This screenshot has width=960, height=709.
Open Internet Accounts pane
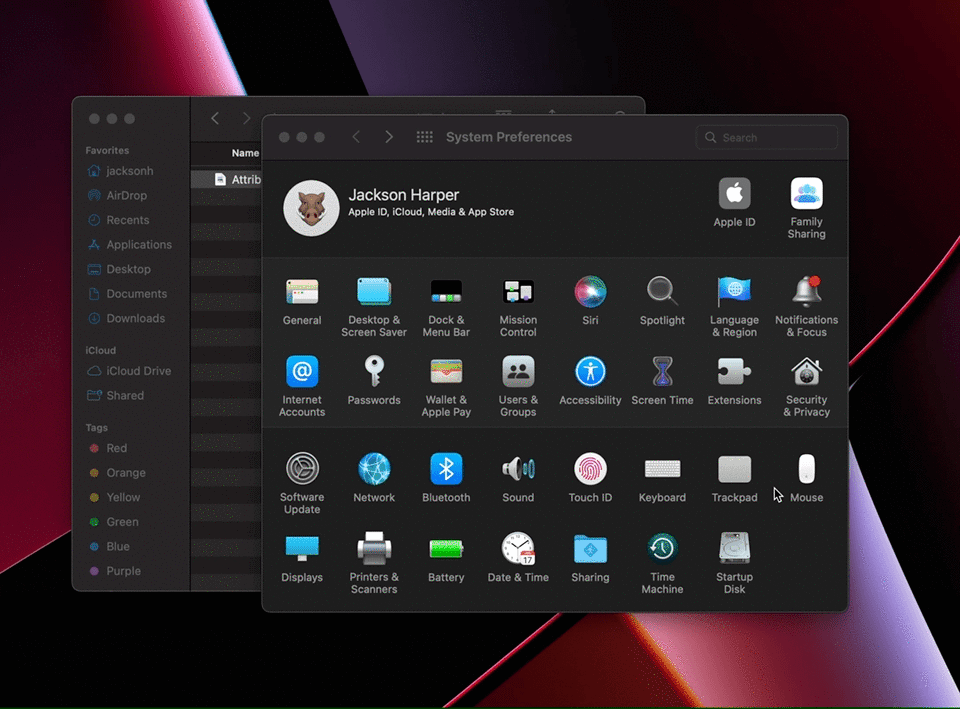[302, 386]
